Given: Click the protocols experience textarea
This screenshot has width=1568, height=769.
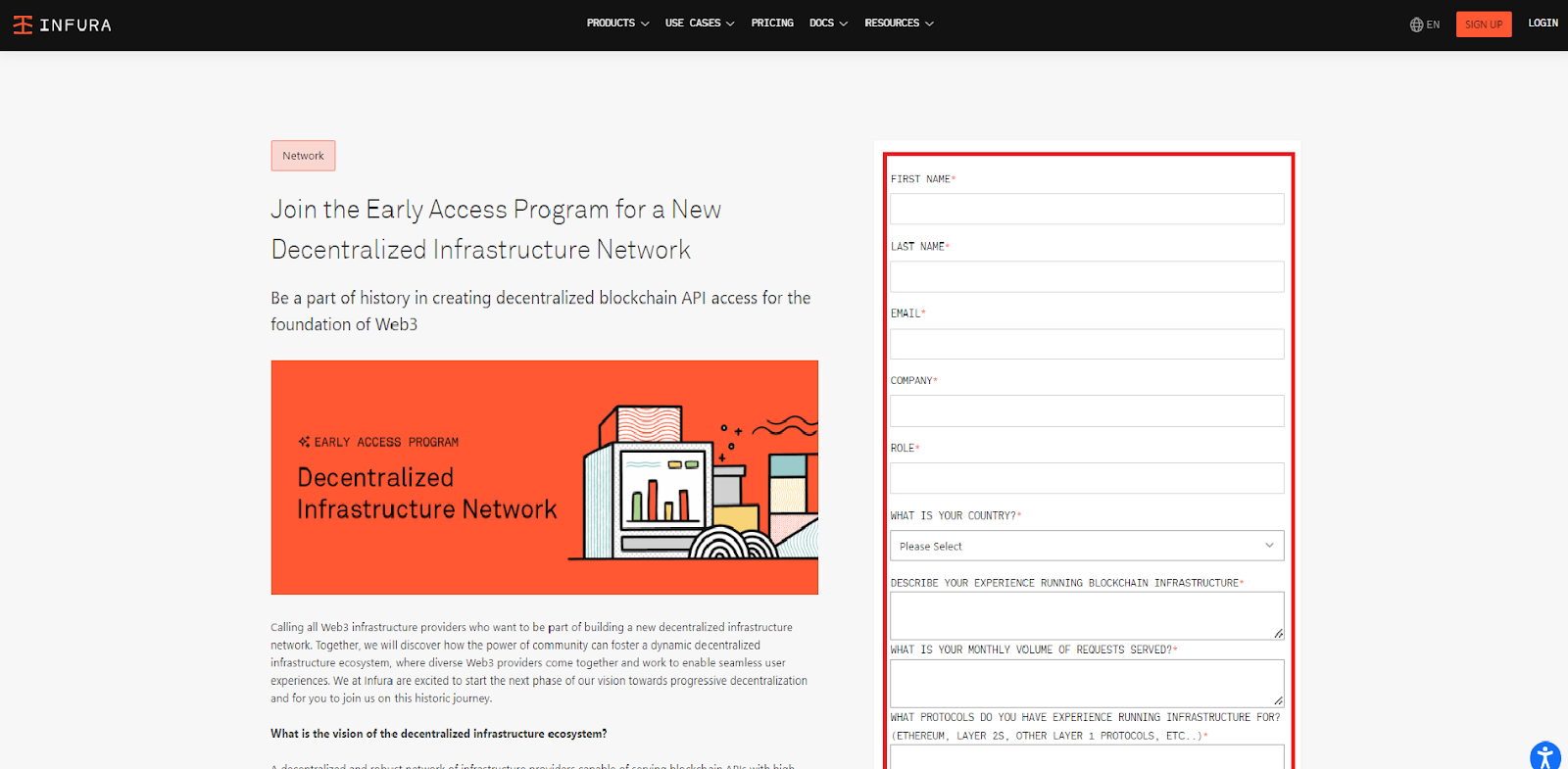Looking at the screenshot, I should (1087, 757).
